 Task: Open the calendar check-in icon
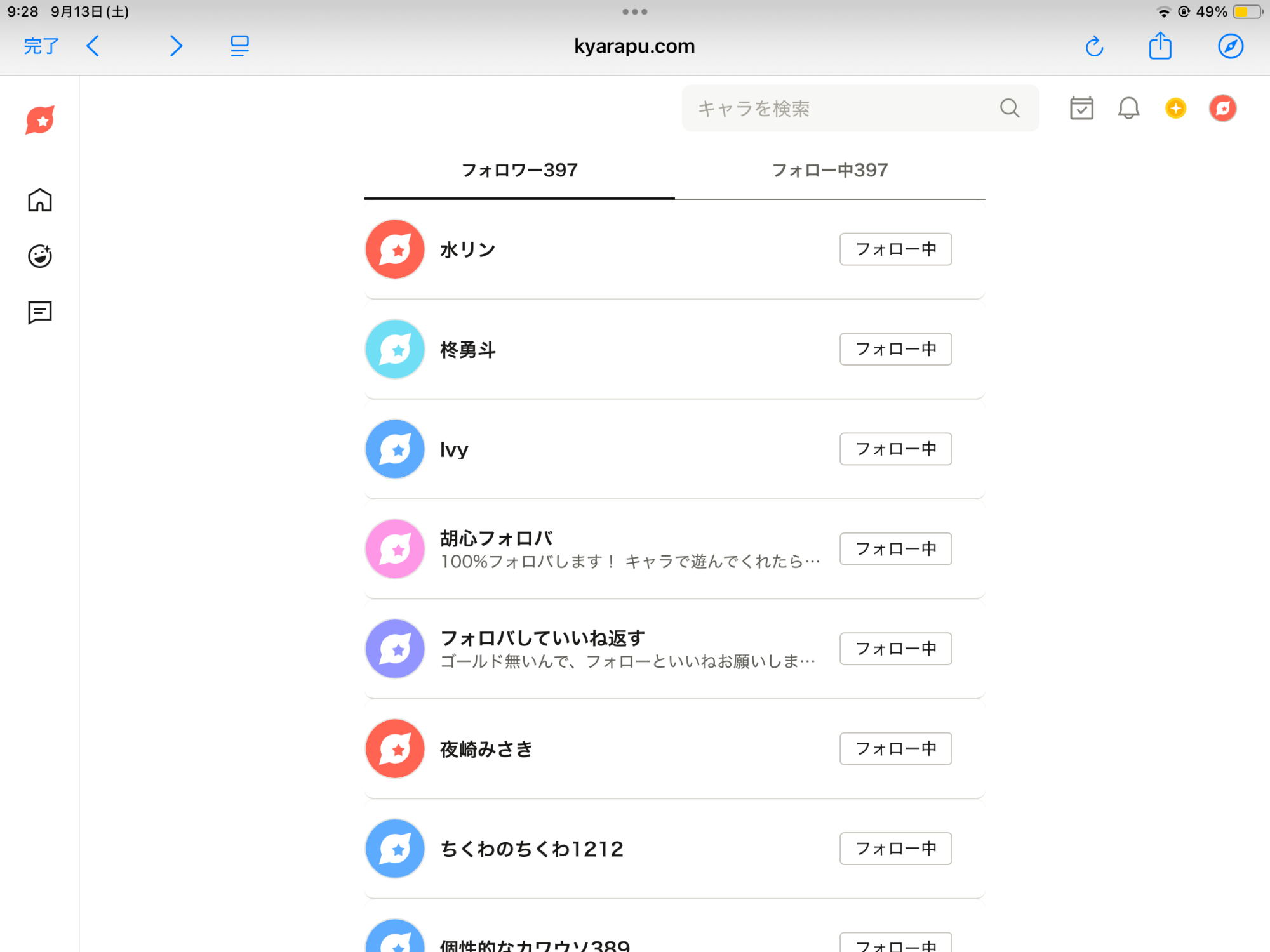pos(1081,109)
